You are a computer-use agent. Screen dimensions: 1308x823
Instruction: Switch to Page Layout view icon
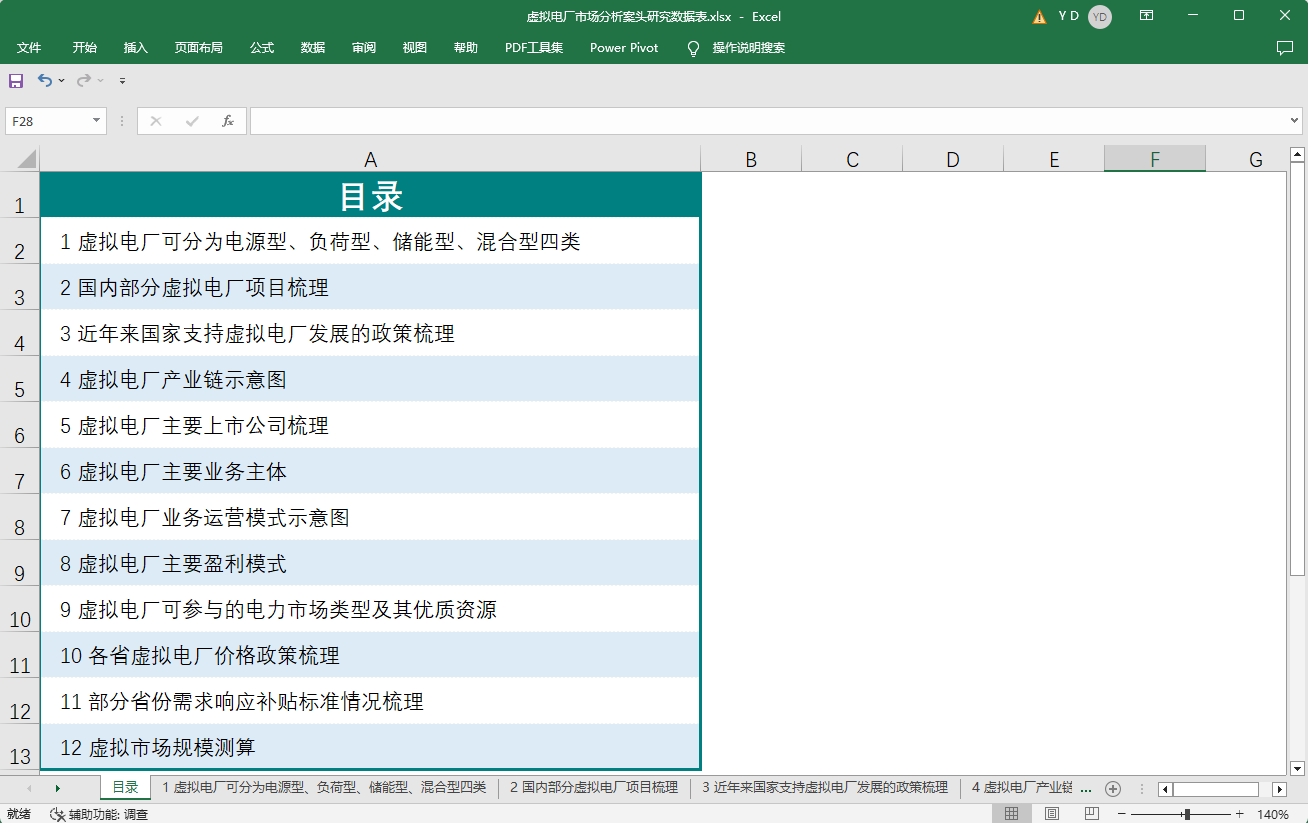click(x=1052, y=814)
